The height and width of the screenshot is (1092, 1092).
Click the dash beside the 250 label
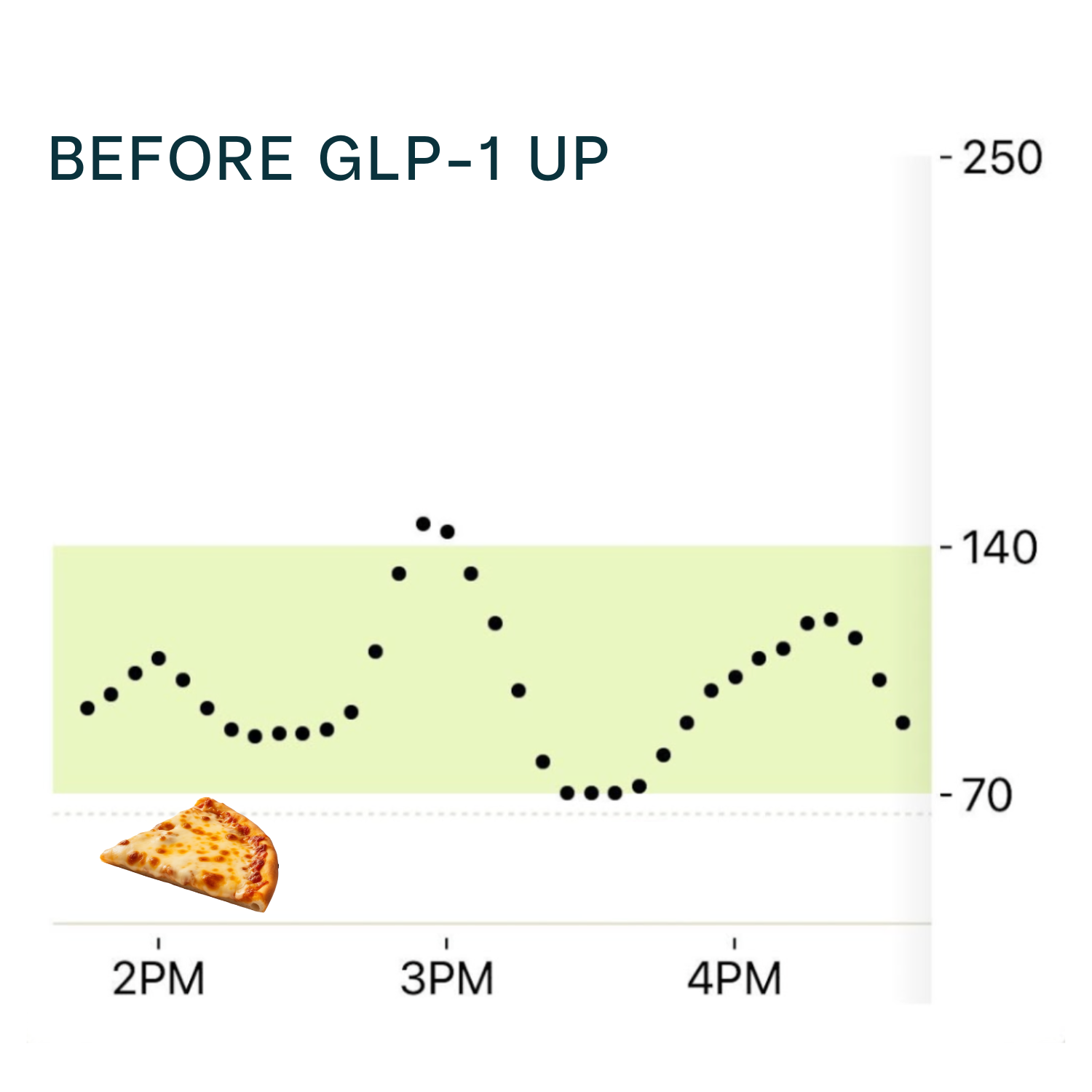(x=946, y=157)
